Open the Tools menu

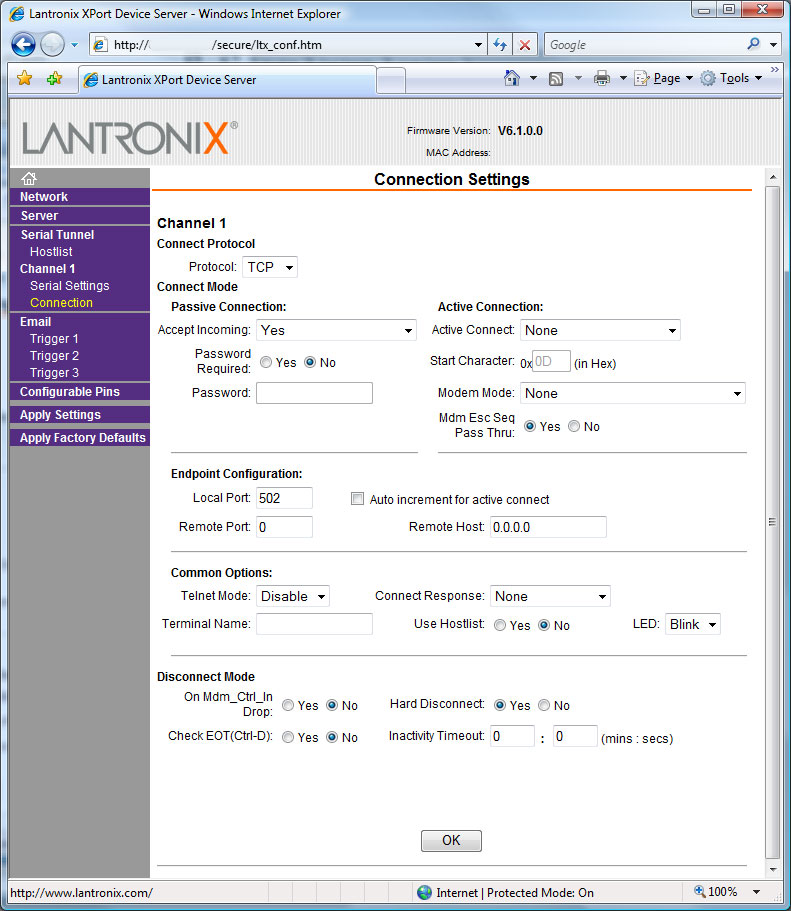tap(732, 78)
